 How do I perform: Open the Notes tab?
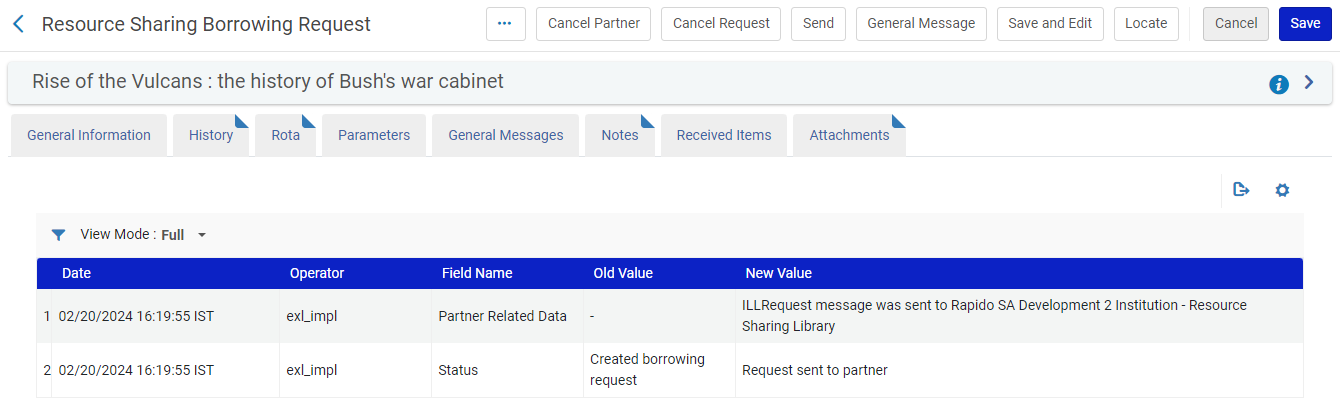pos(619,135)
